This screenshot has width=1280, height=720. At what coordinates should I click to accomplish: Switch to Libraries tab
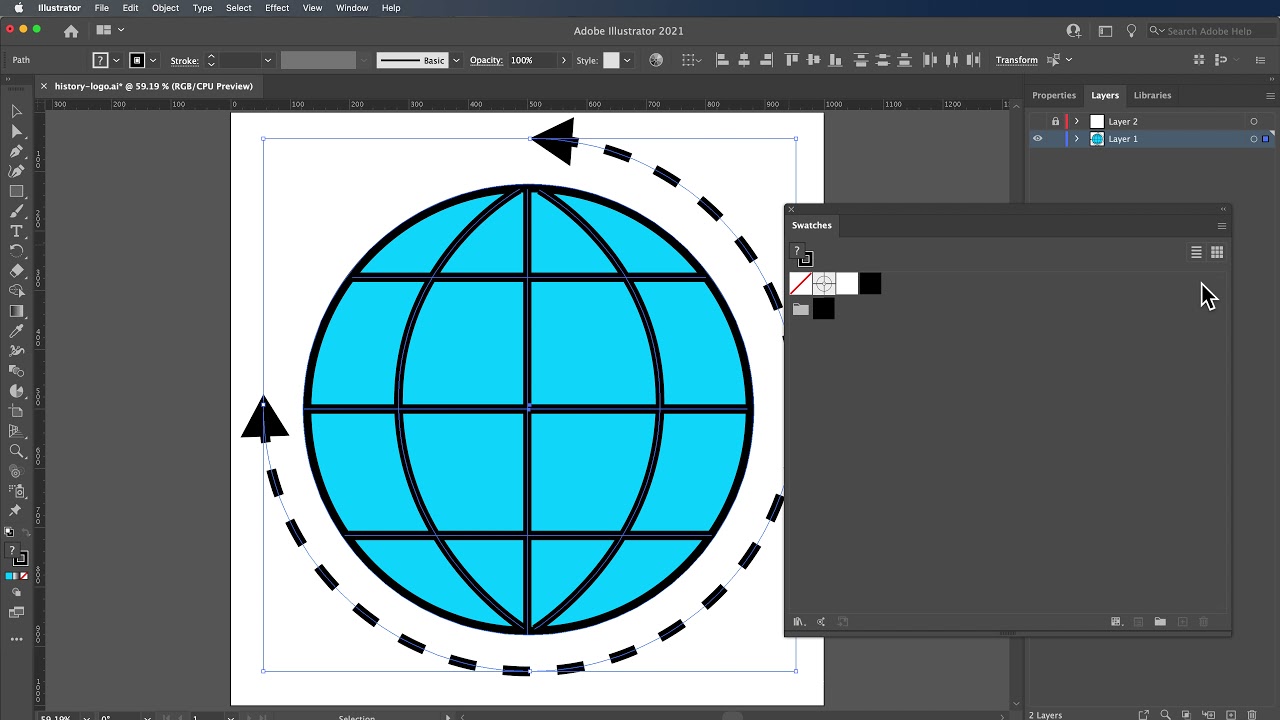[x=1152, y=95]
